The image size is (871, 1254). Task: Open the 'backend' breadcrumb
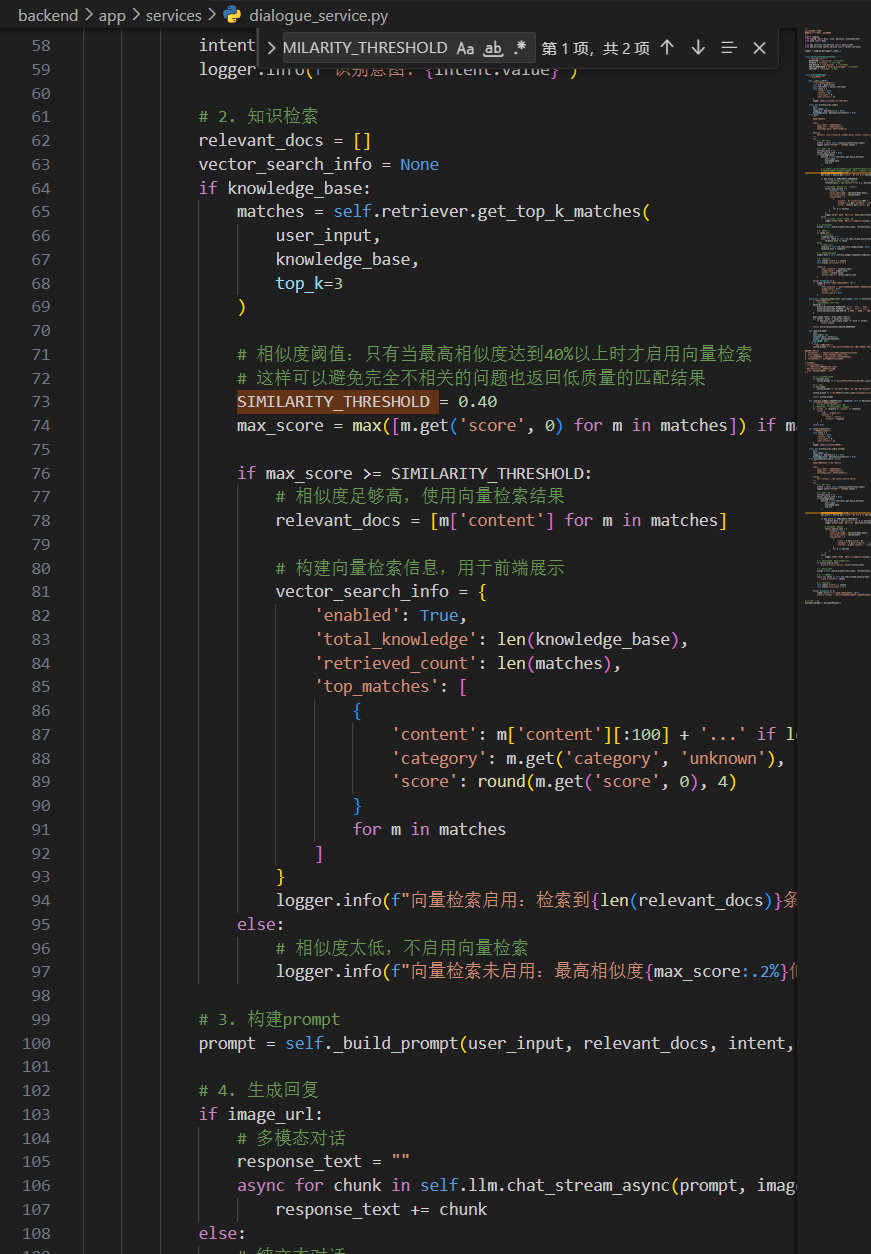pos(48,16)
